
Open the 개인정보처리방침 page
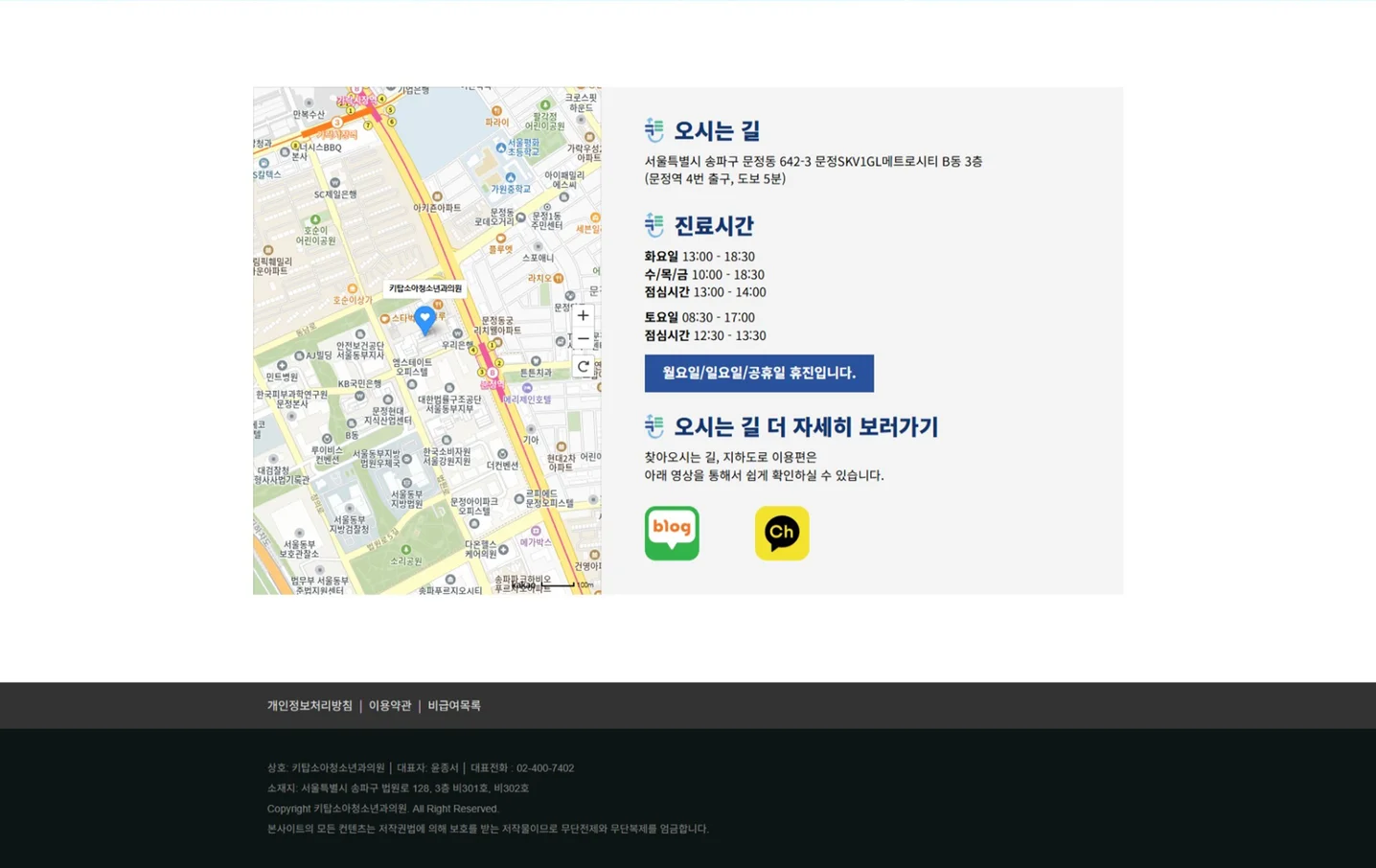(309, 705)
